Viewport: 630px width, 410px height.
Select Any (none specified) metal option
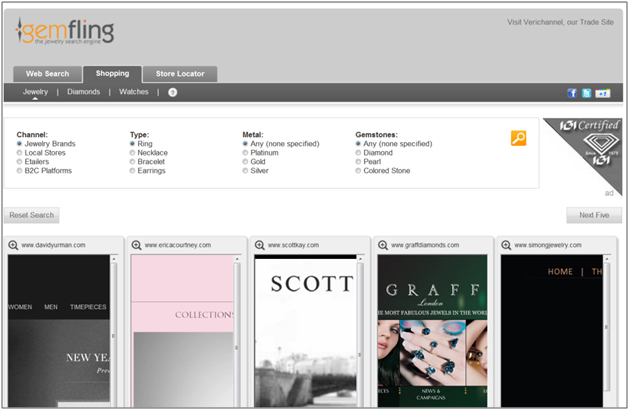point(245,144)
